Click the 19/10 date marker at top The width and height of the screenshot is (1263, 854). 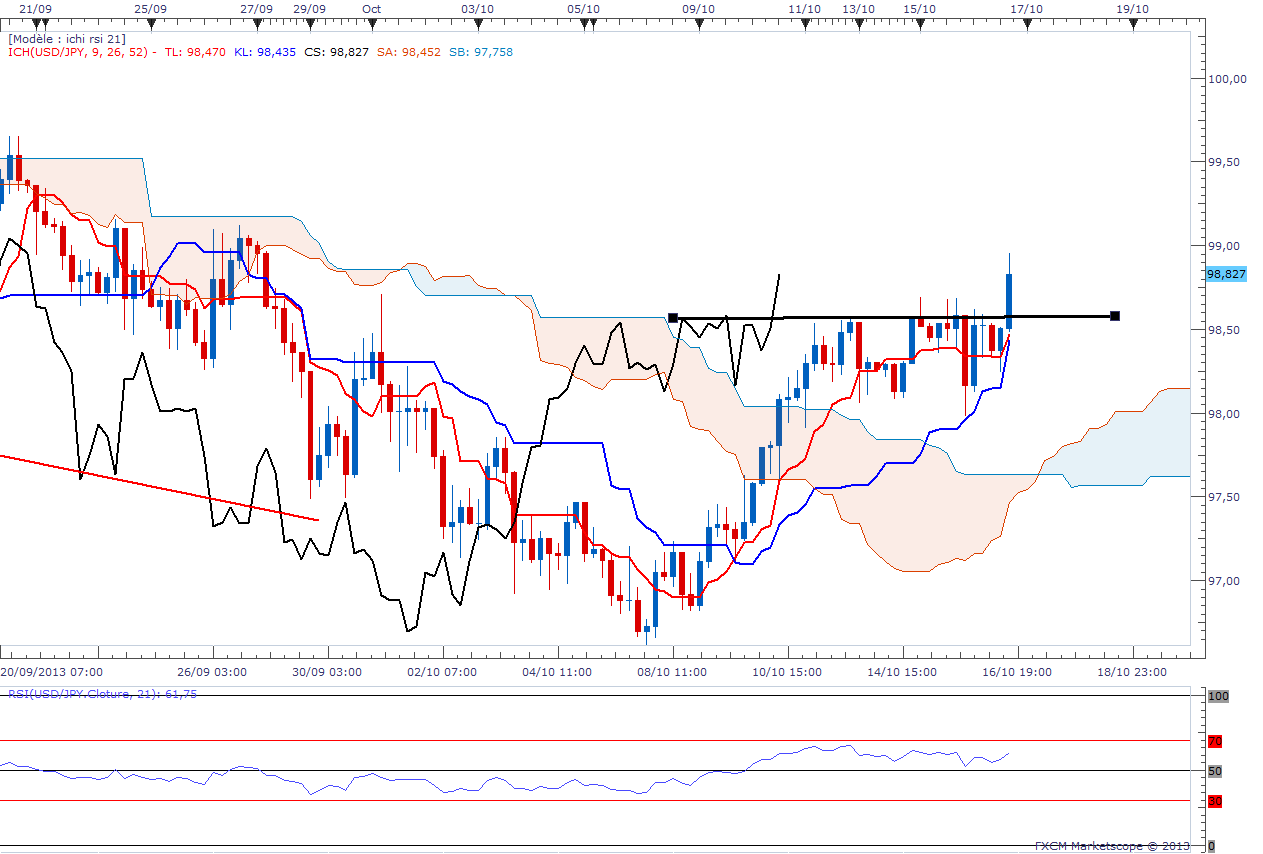tap(1132, 8)
